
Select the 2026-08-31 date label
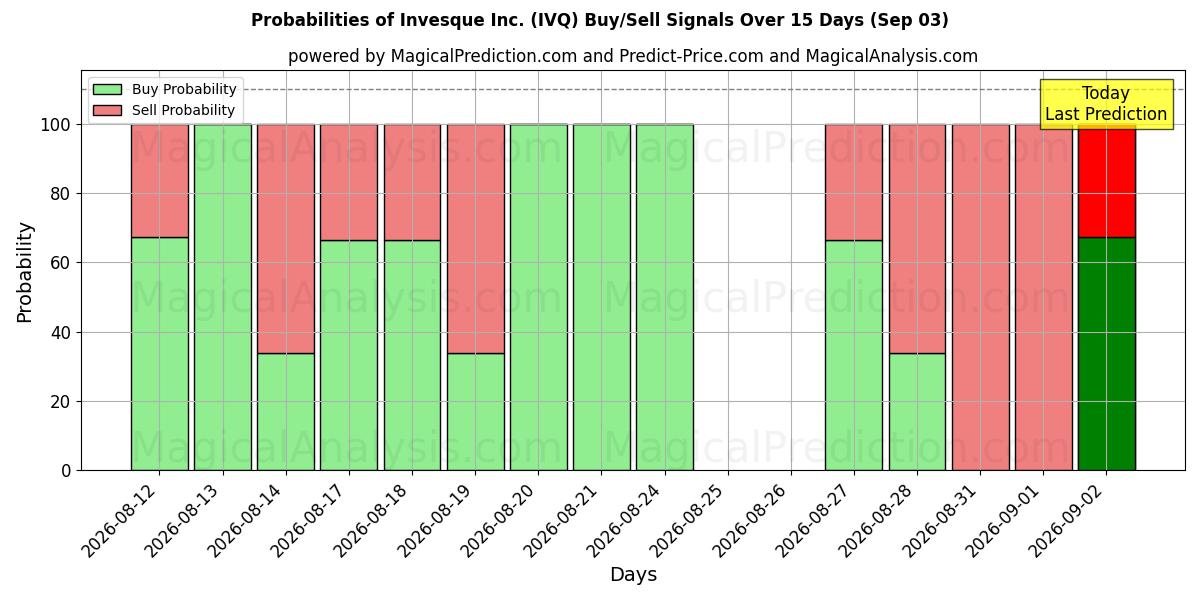tap(942, 519)
